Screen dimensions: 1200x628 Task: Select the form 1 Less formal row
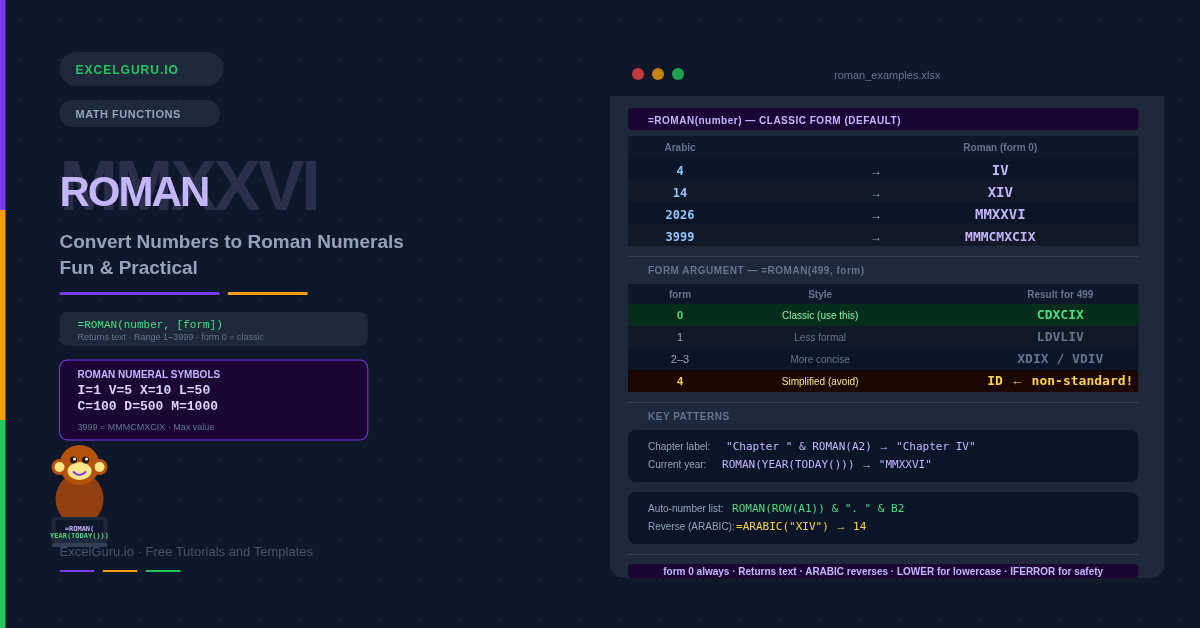[x=882, y=337]
